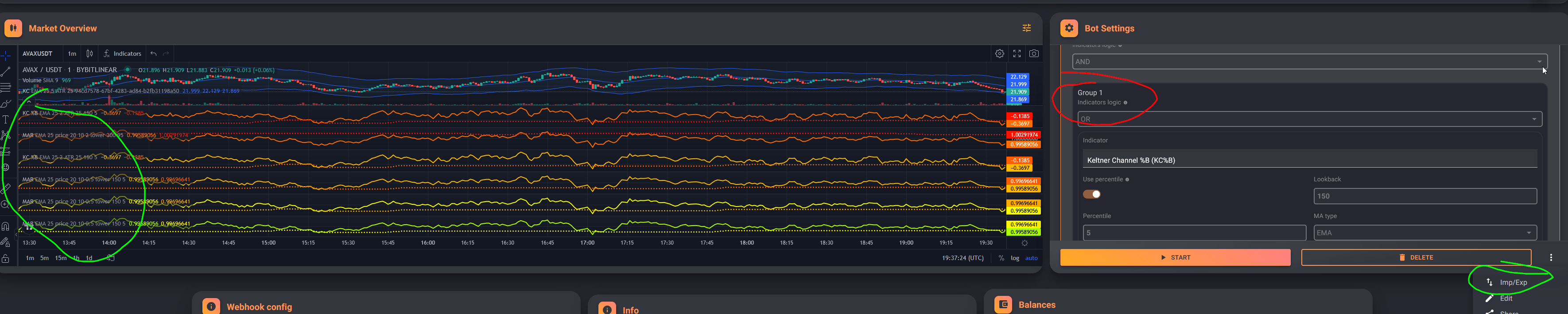Take a chart snapshot with camera icon

1033,54
